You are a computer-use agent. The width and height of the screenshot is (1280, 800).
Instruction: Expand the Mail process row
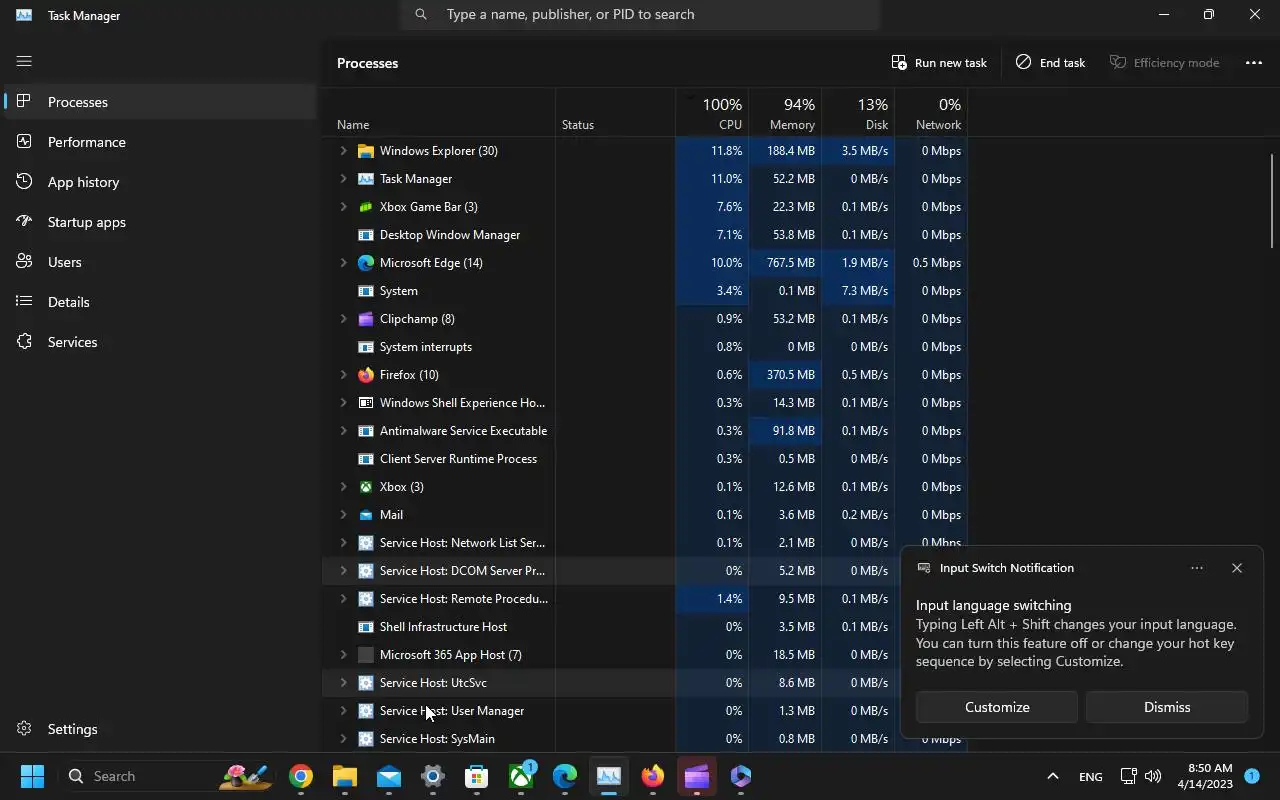point(343,515)
